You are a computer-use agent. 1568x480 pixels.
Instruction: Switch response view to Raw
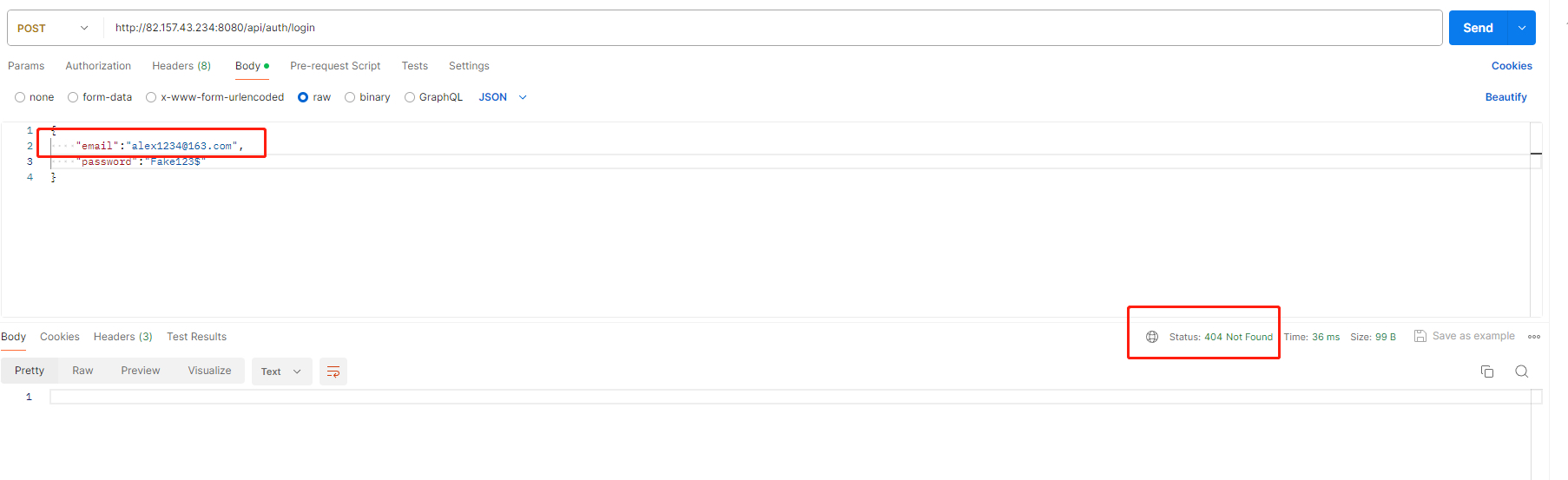(82, 371)
